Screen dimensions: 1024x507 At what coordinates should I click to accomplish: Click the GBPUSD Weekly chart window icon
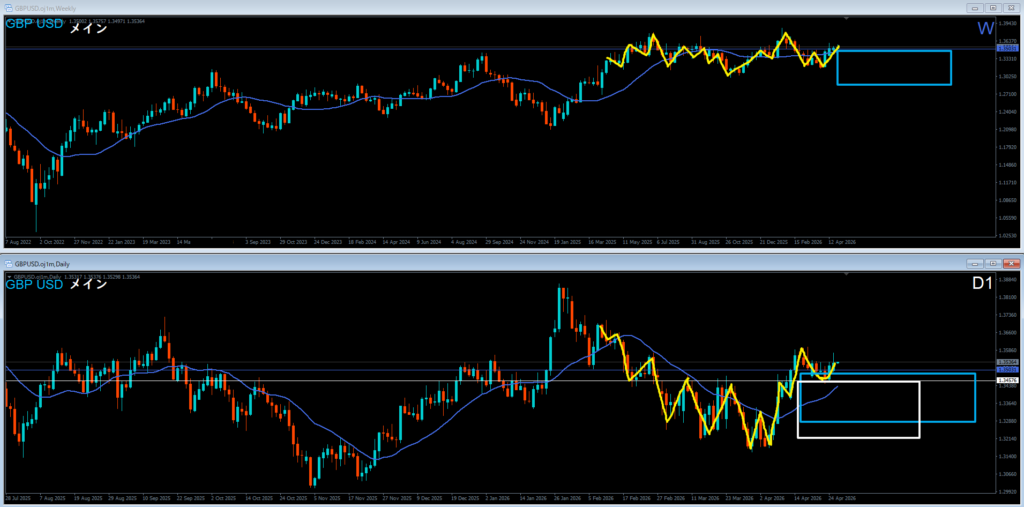coord(9,10)
